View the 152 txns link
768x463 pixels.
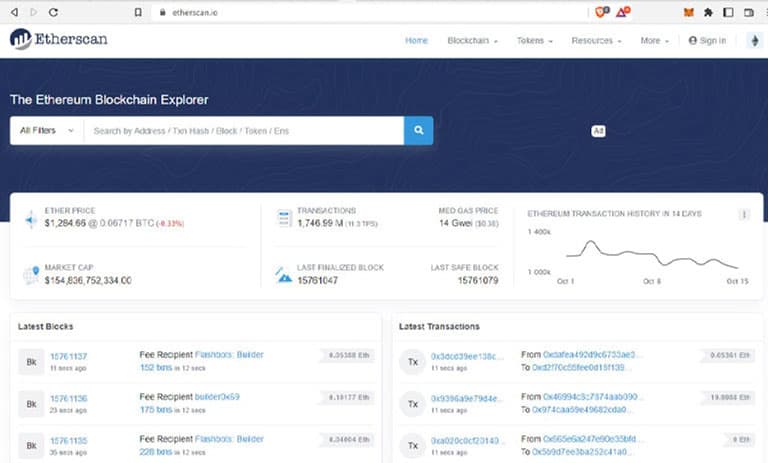(x=156, y=367)
